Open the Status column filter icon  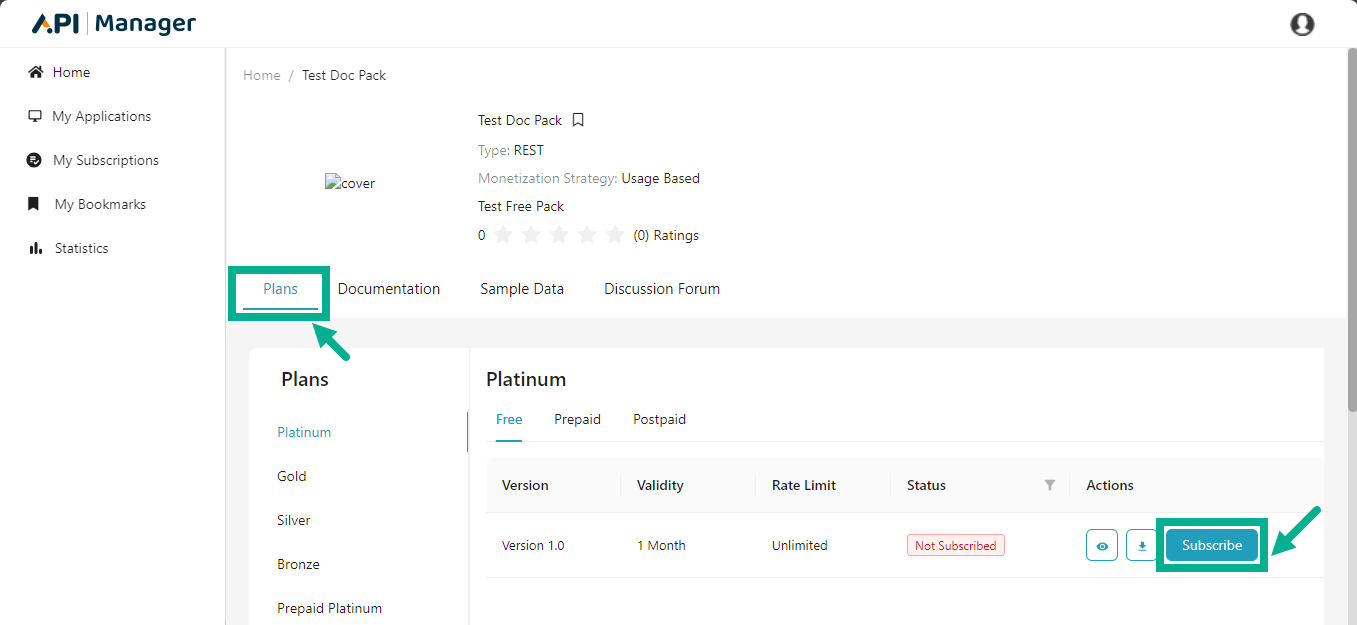(x=1049, y=485)
